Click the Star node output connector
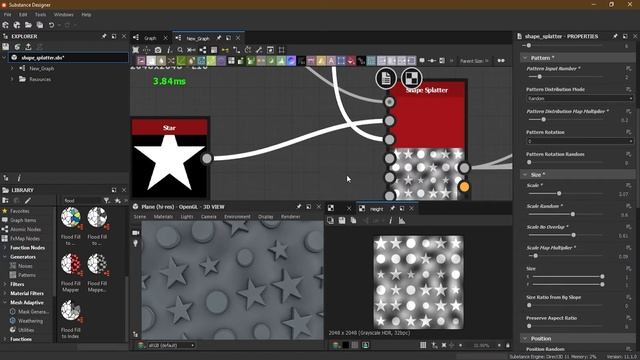The width and height of the screenshot is (640, 360). click(x=207, y=158)
